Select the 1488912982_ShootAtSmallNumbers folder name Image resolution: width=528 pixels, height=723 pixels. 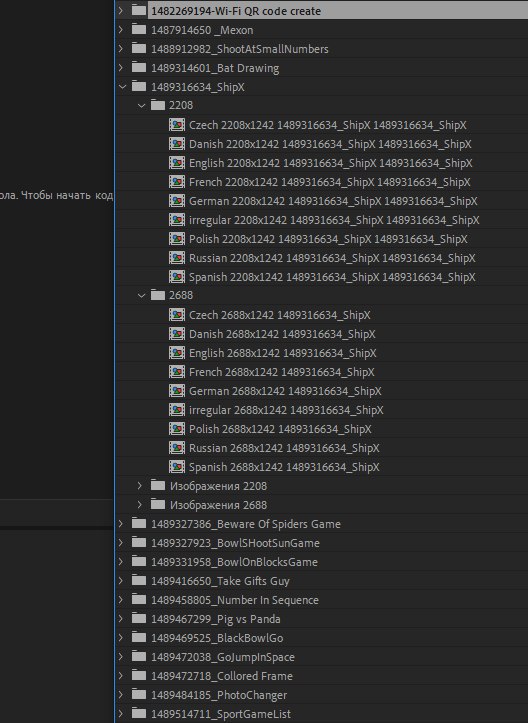coord(240,49)
